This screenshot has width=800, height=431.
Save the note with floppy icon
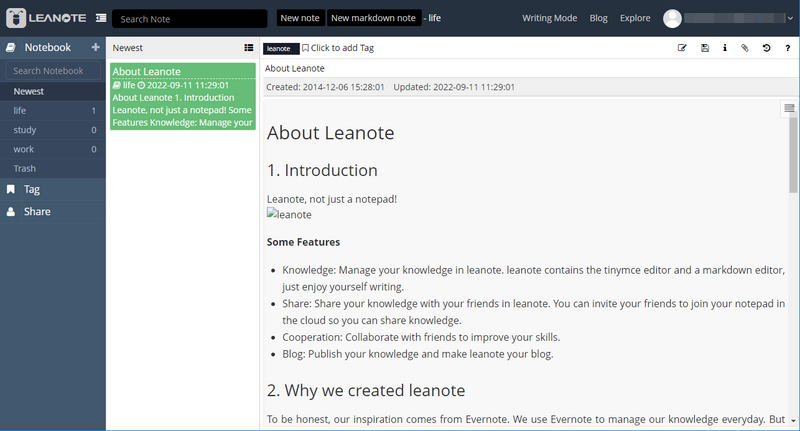(x=705, y=48)
